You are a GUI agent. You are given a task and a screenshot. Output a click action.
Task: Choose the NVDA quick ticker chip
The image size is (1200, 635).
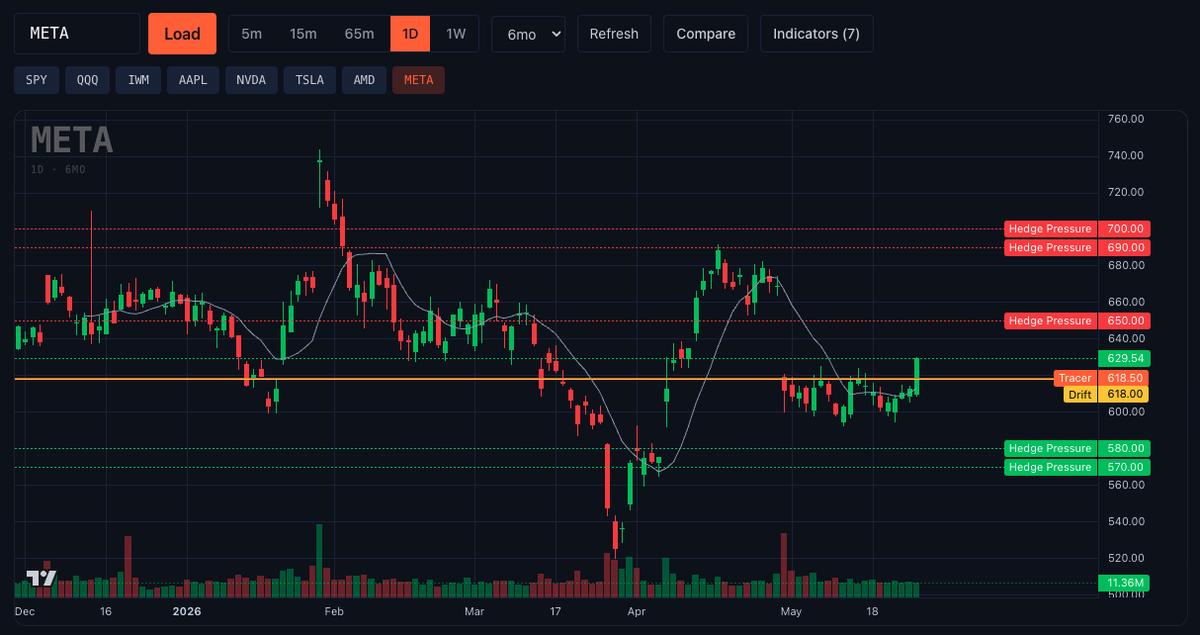tap(251, 80)
